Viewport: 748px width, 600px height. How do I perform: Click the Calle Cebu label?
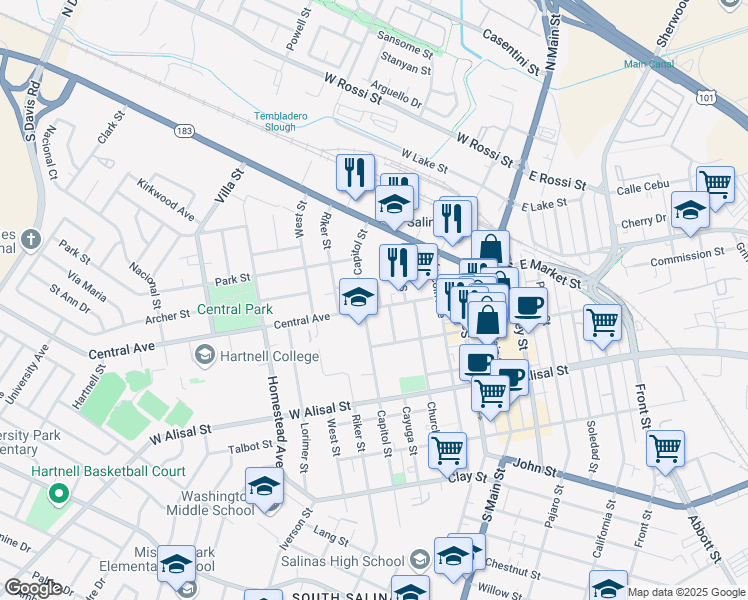[x=643, y=187]
